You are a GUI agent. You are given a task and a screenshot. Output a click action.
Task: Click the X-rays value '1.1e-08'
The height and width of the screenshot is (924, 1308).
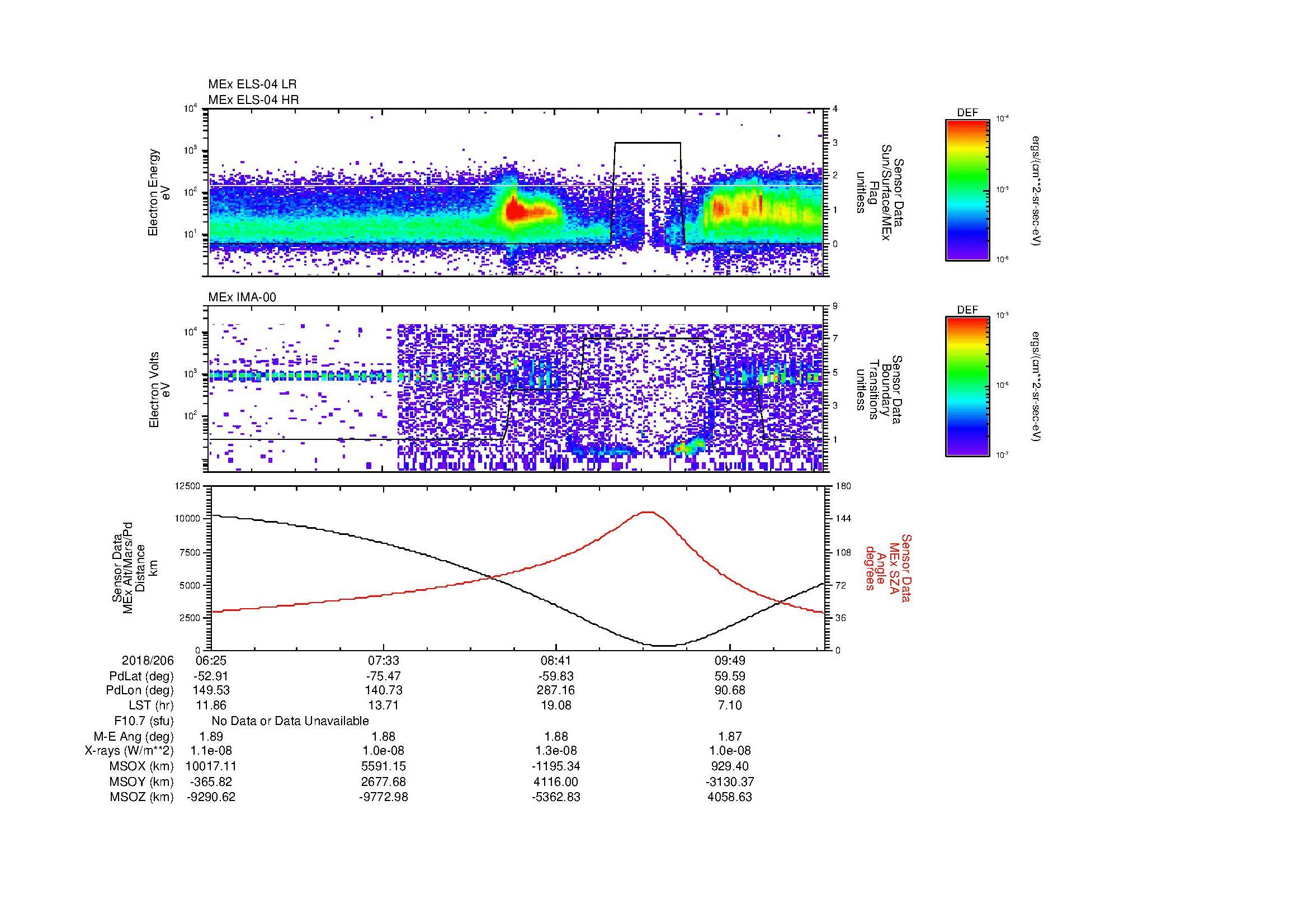211,751
